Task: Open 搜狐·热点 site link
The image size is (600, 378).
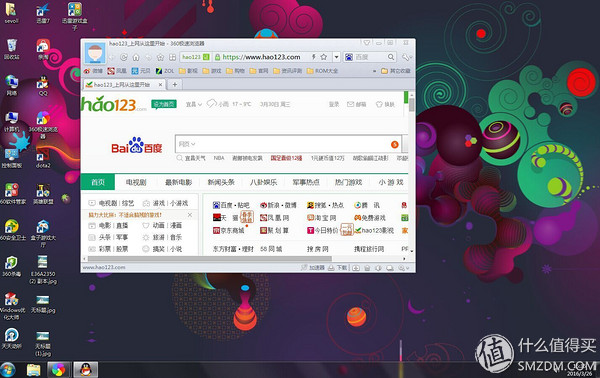Action: 325,205
